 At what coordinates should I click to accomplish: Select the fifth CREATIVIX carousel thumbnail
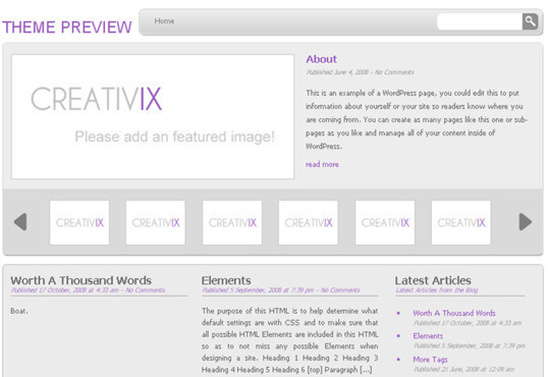(x=385, y=222)
